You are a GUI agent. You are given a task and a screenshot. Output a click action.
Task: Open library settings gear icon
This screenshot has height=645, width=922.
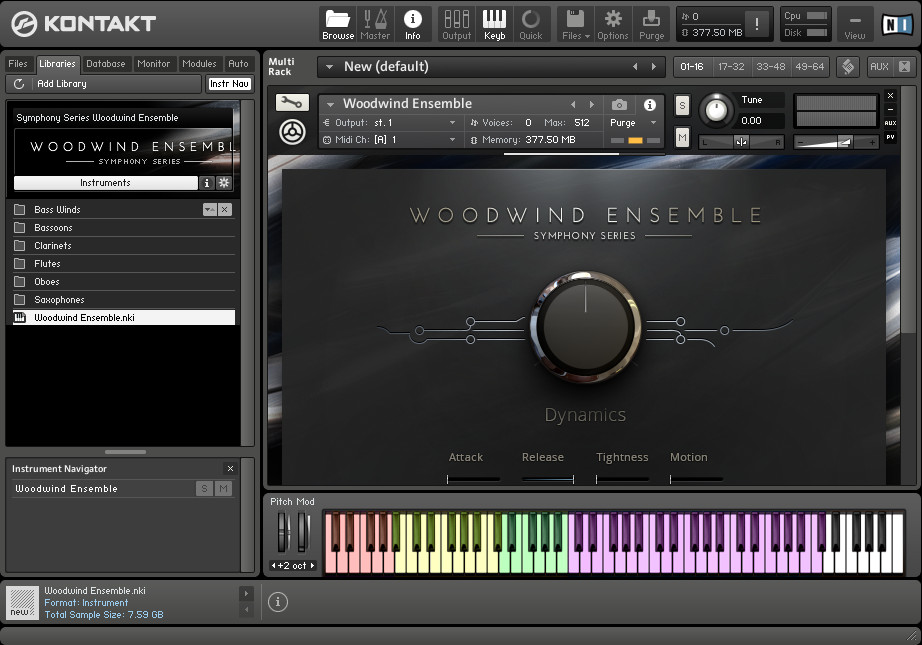[224, 183]
